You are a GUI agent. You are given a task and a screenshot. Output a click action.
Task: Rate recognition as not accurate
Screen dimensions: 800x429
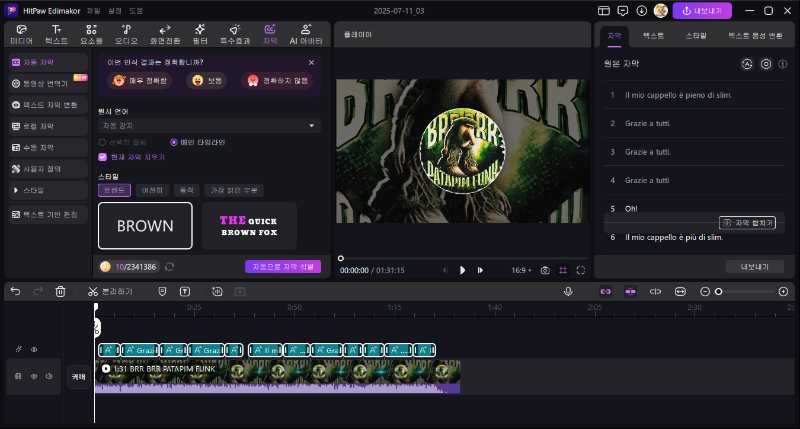[278, 81]
